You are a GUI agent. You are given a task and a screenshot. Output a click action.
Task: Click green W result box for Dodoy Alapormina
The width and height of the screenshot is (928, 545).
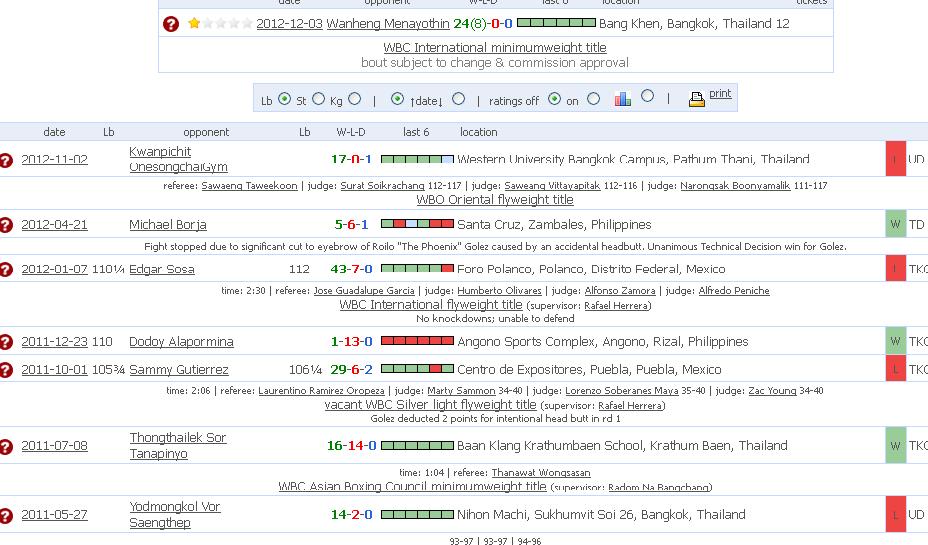click(895, 341)
